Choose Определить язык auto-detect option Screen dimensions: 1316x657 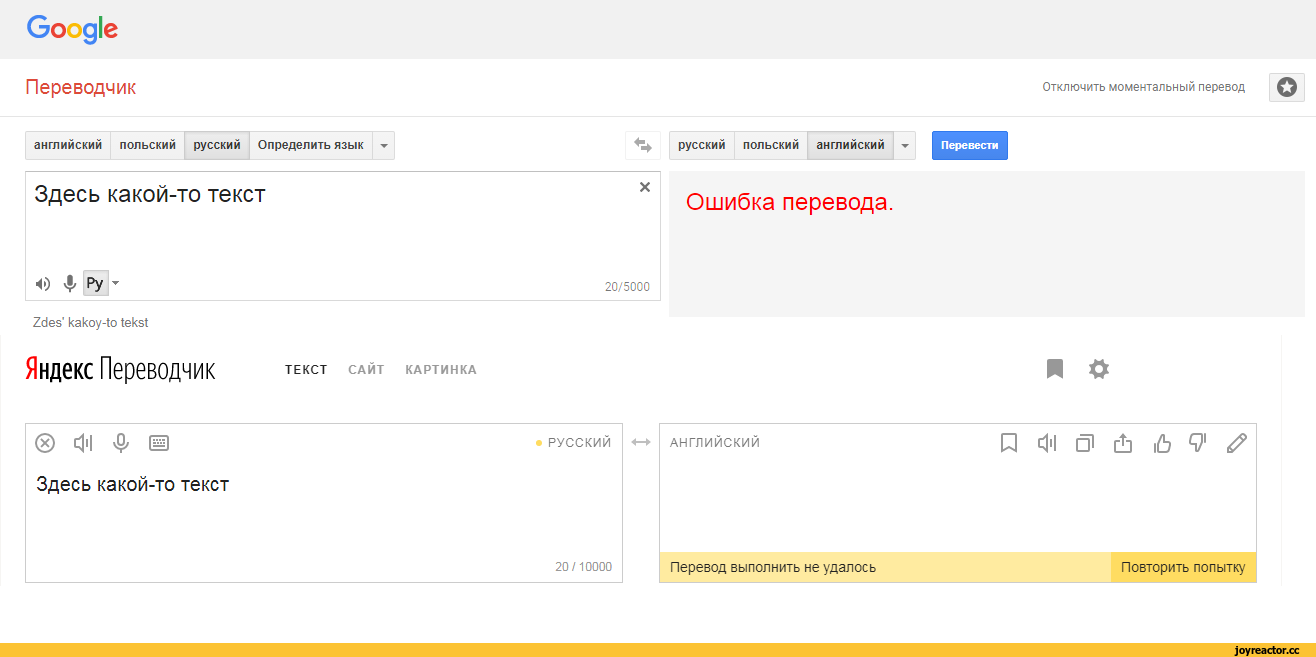click(x=311, y=146)
